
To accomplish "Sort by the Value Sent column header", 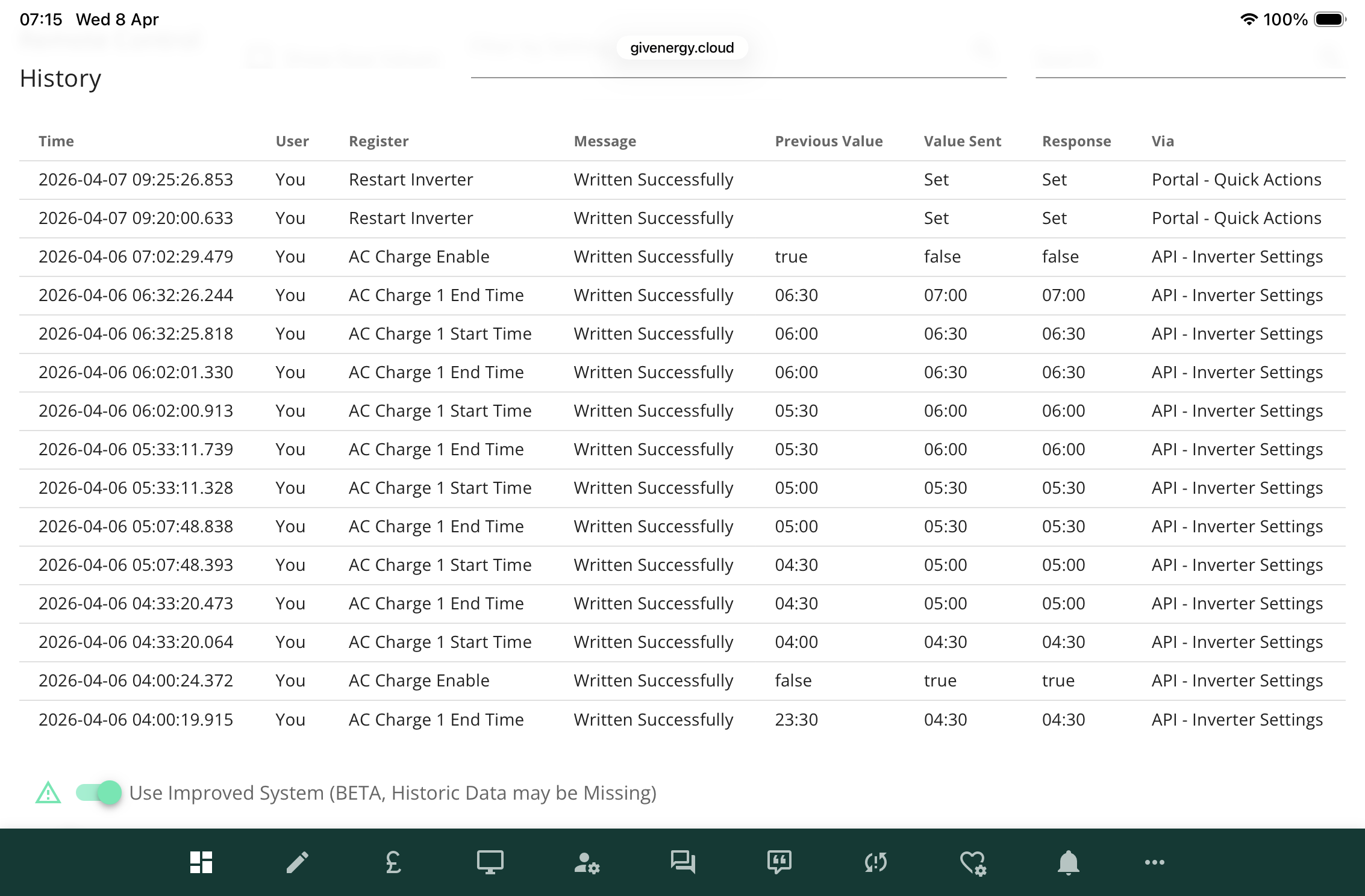I will click(962, 141).
